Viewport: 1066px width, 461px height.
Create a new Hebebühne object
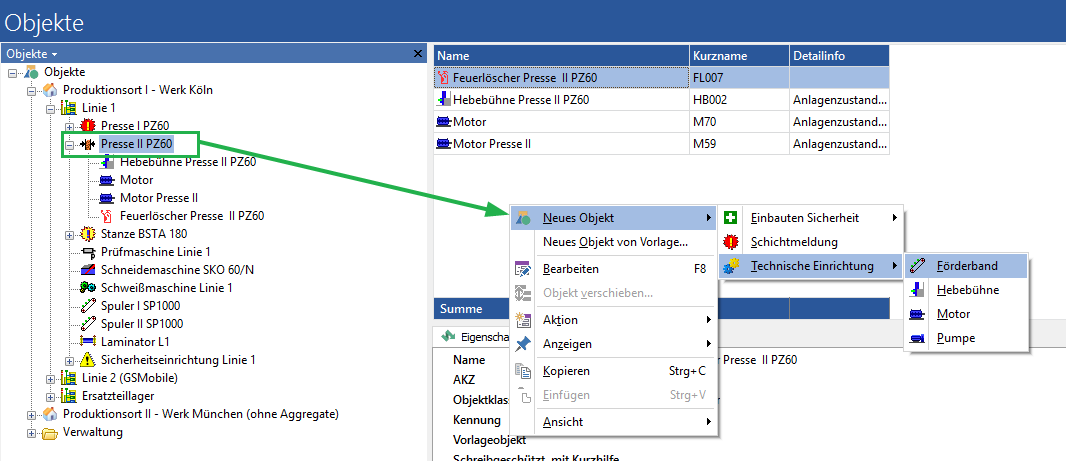pyautogui.click(x=966, y=290)
